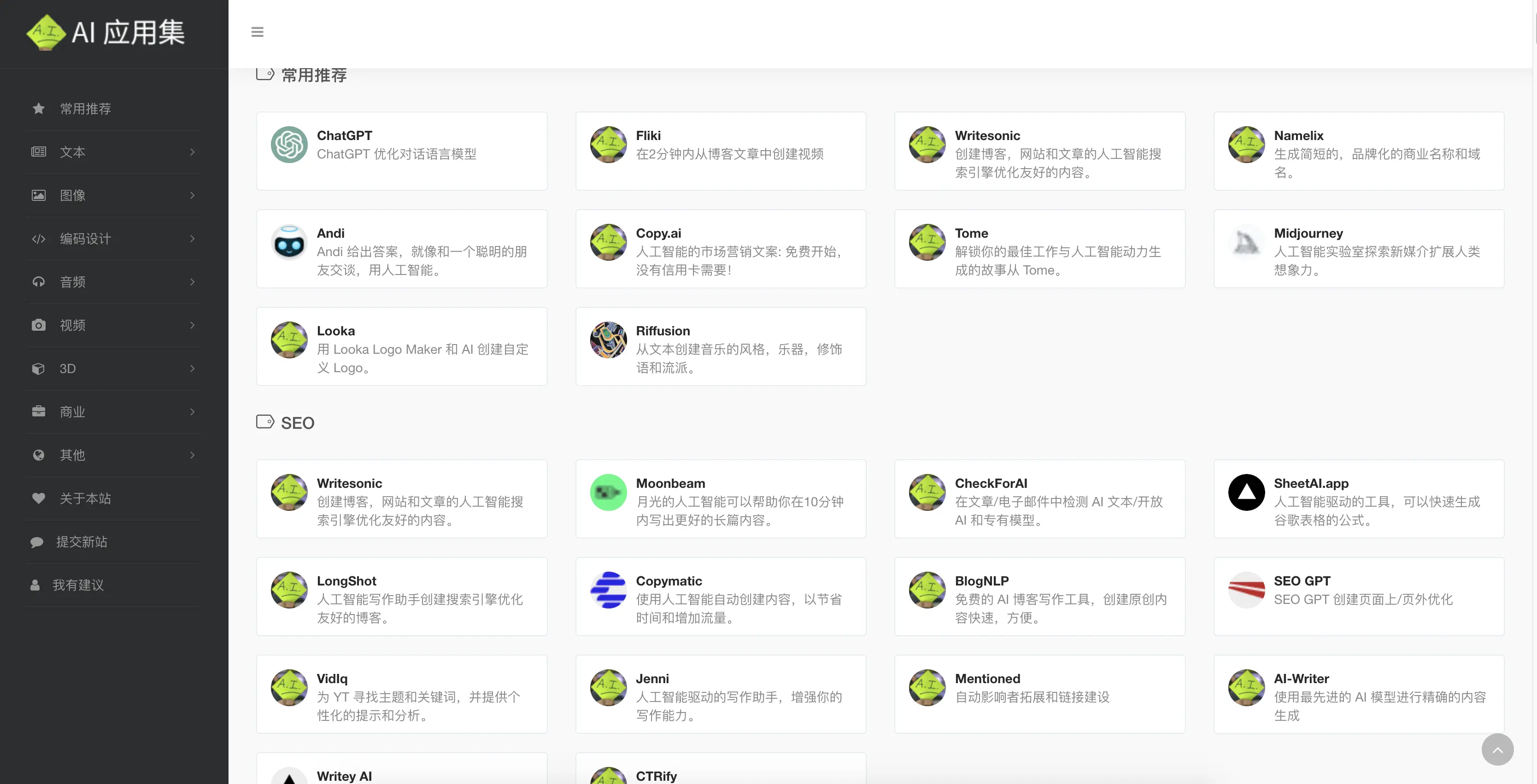1537x784 pixels.
Task: Open the 我有建议 sidebar link
Action: (78, 585)
